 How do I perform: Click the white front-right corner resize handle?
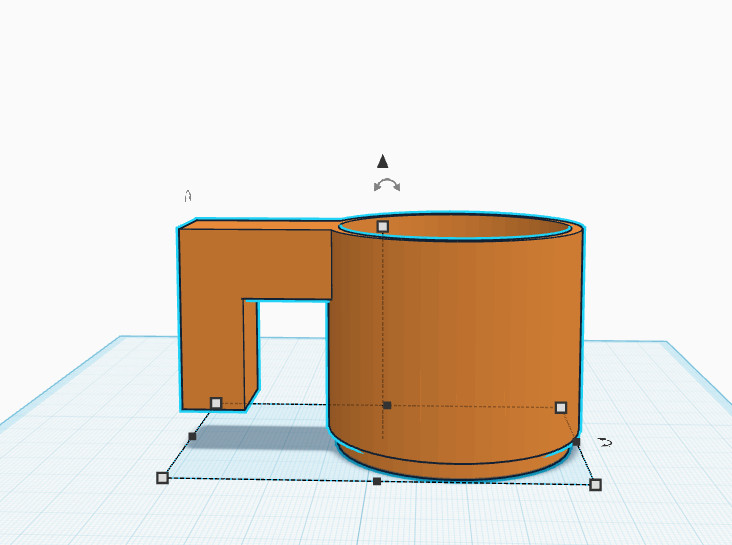click(595, 485)
